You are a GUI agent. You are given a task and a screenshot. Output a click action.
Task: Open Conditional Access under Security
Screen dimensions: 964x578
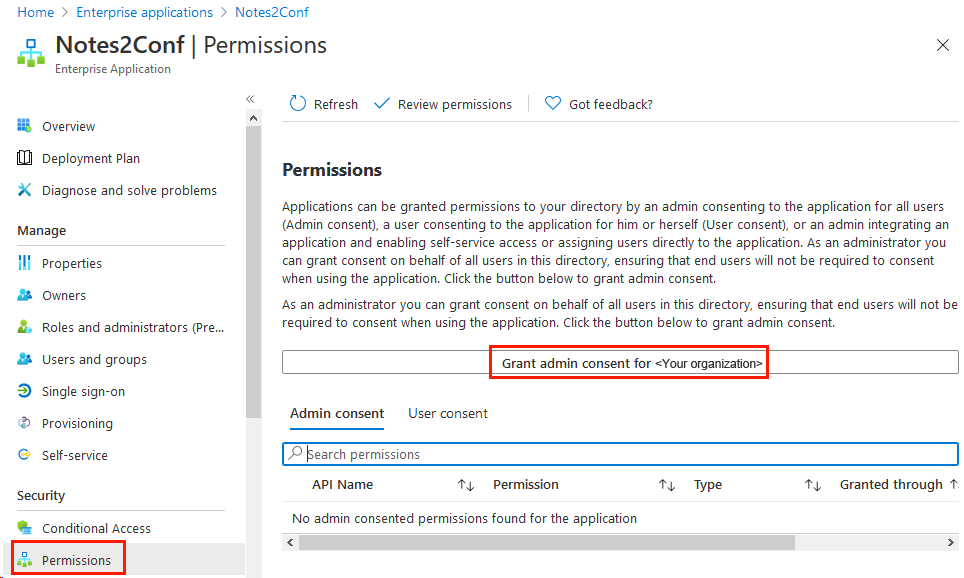tap(96, 529)
